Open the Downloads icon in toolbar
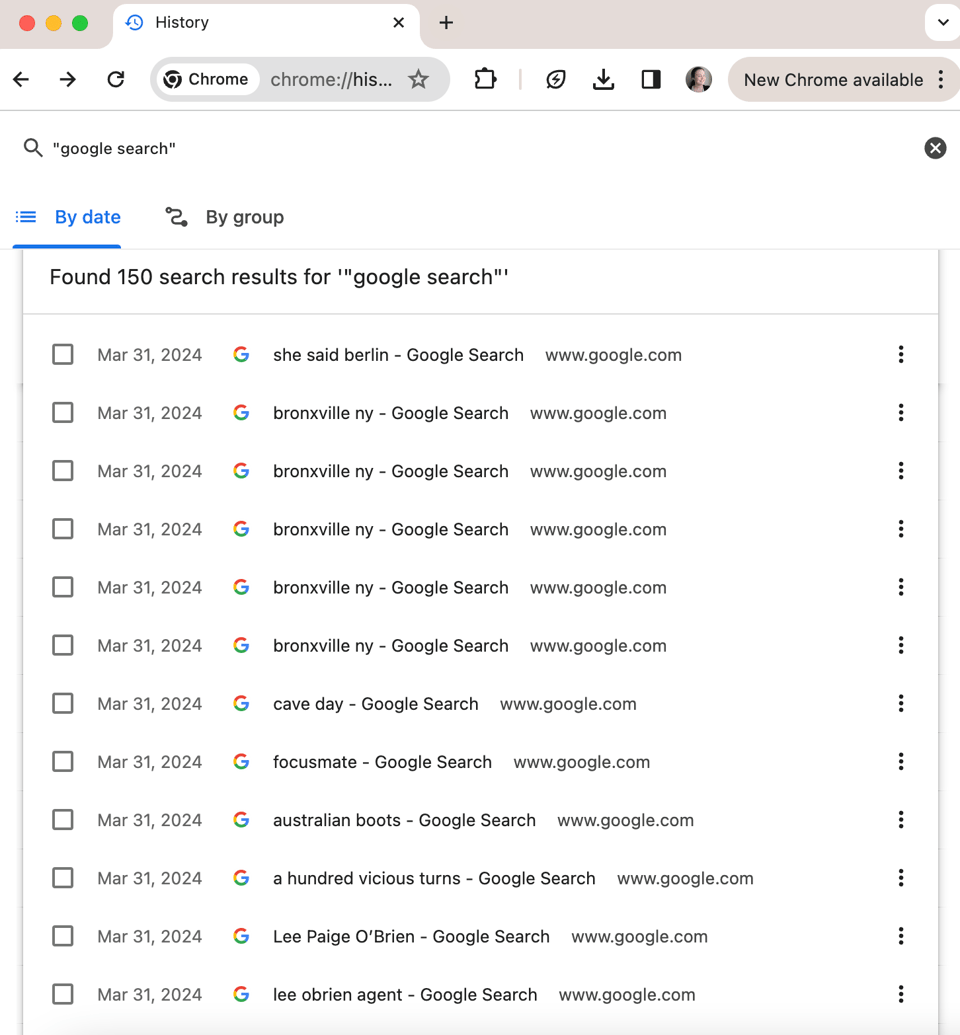The image size is (960, 1035). (x=603, y=80)
